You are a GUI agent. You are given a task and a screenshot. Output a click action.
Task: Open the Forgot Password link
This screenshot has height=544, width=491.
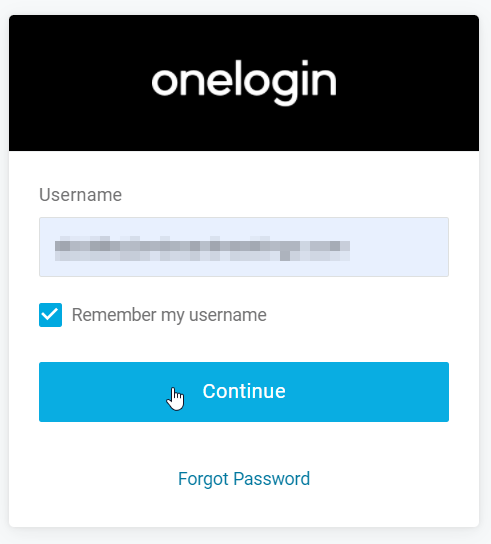pos(244,479)
